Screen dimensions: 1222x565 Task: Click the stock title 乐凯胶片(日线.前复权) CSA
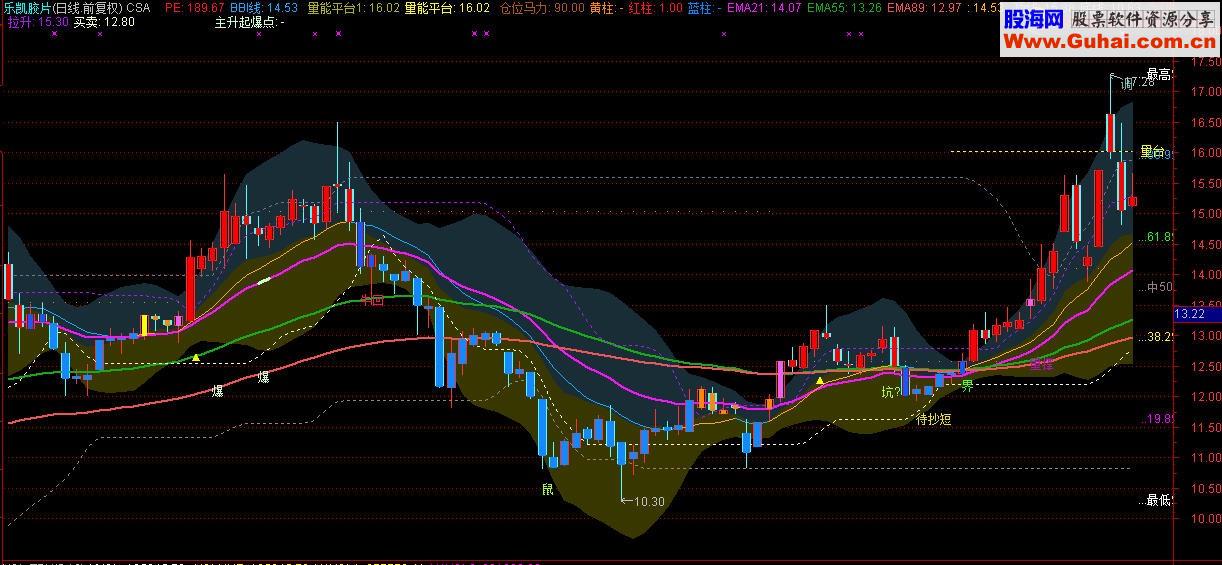click(77, 7)
